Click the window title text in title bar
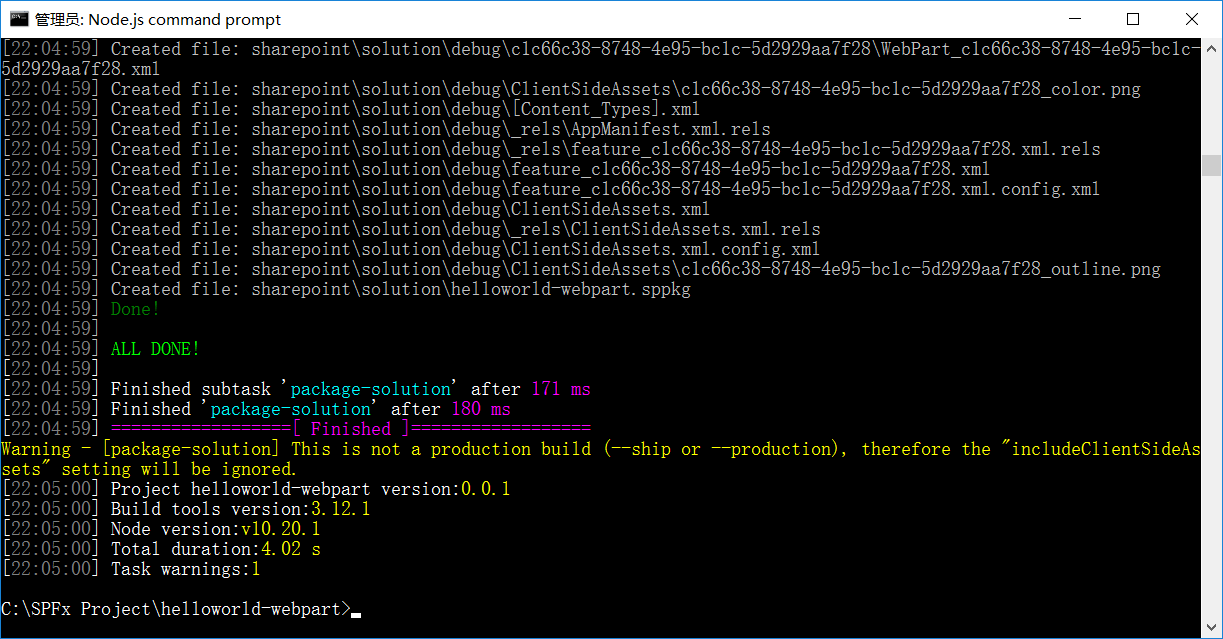The height and width of the screenshot is (639, 1223). 158,20
